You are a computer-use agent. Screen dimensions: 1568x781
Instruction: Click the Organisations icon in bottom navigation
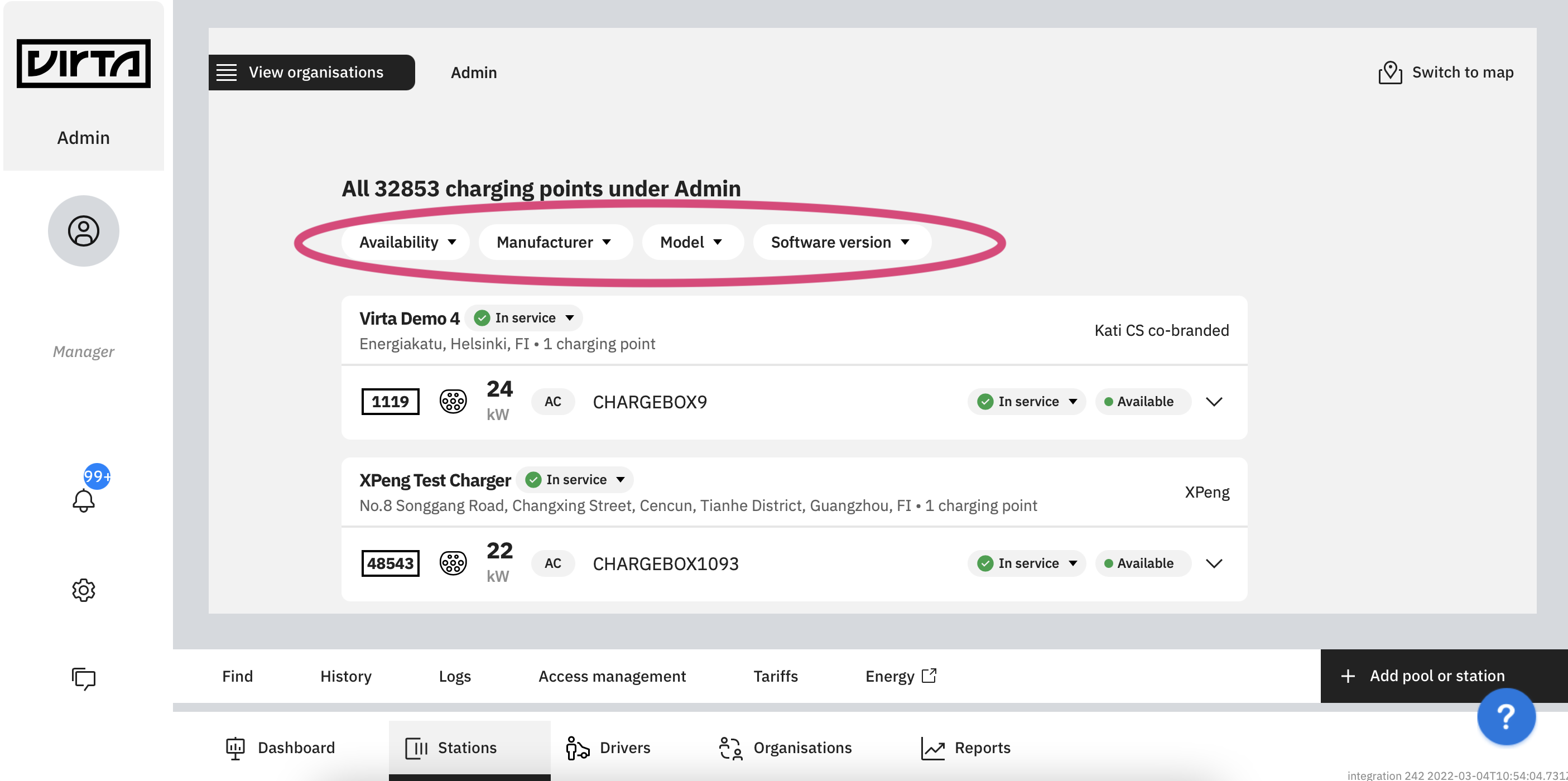730,748
